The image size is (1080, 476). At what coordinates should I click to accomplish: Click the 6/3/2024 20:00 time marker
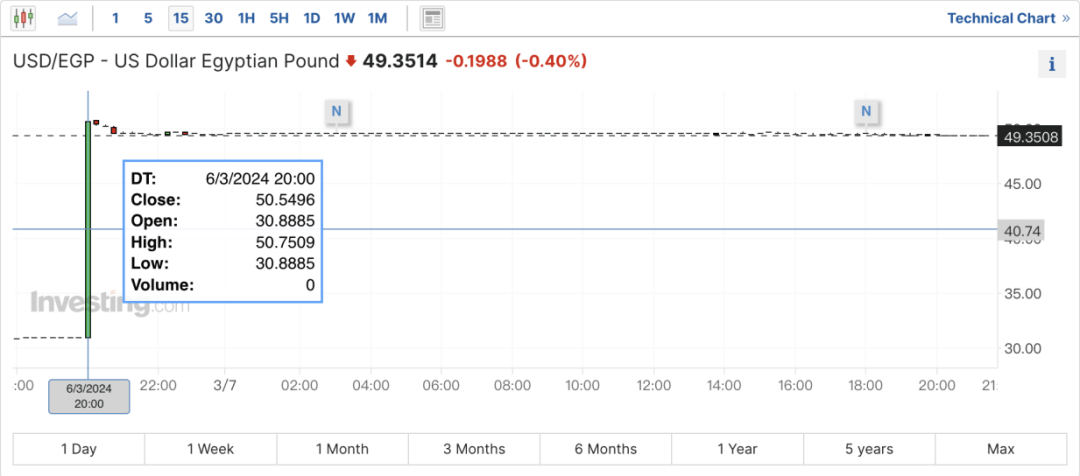click(x=89, y=396)
